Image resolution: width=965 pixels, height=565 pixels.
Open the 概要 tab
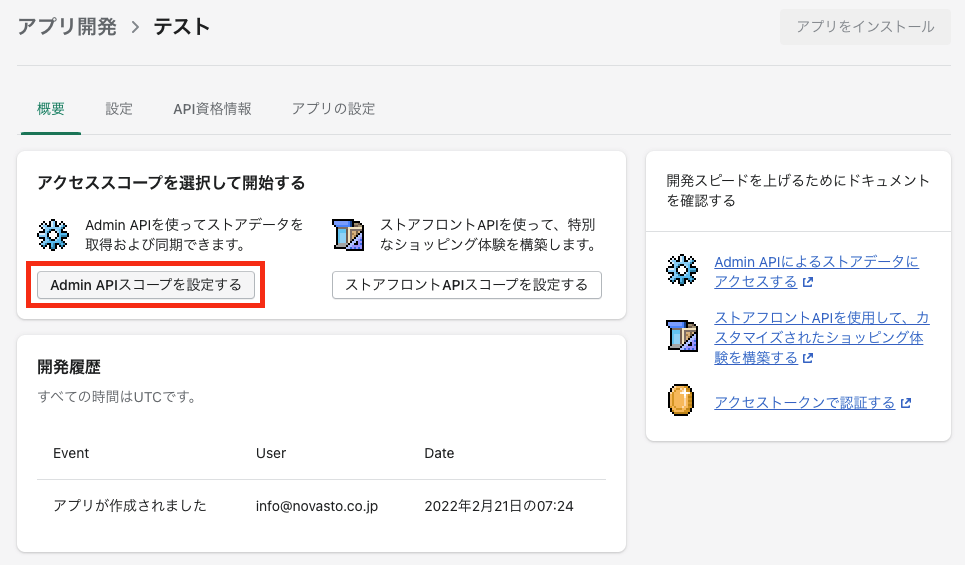tap(50, 109)
